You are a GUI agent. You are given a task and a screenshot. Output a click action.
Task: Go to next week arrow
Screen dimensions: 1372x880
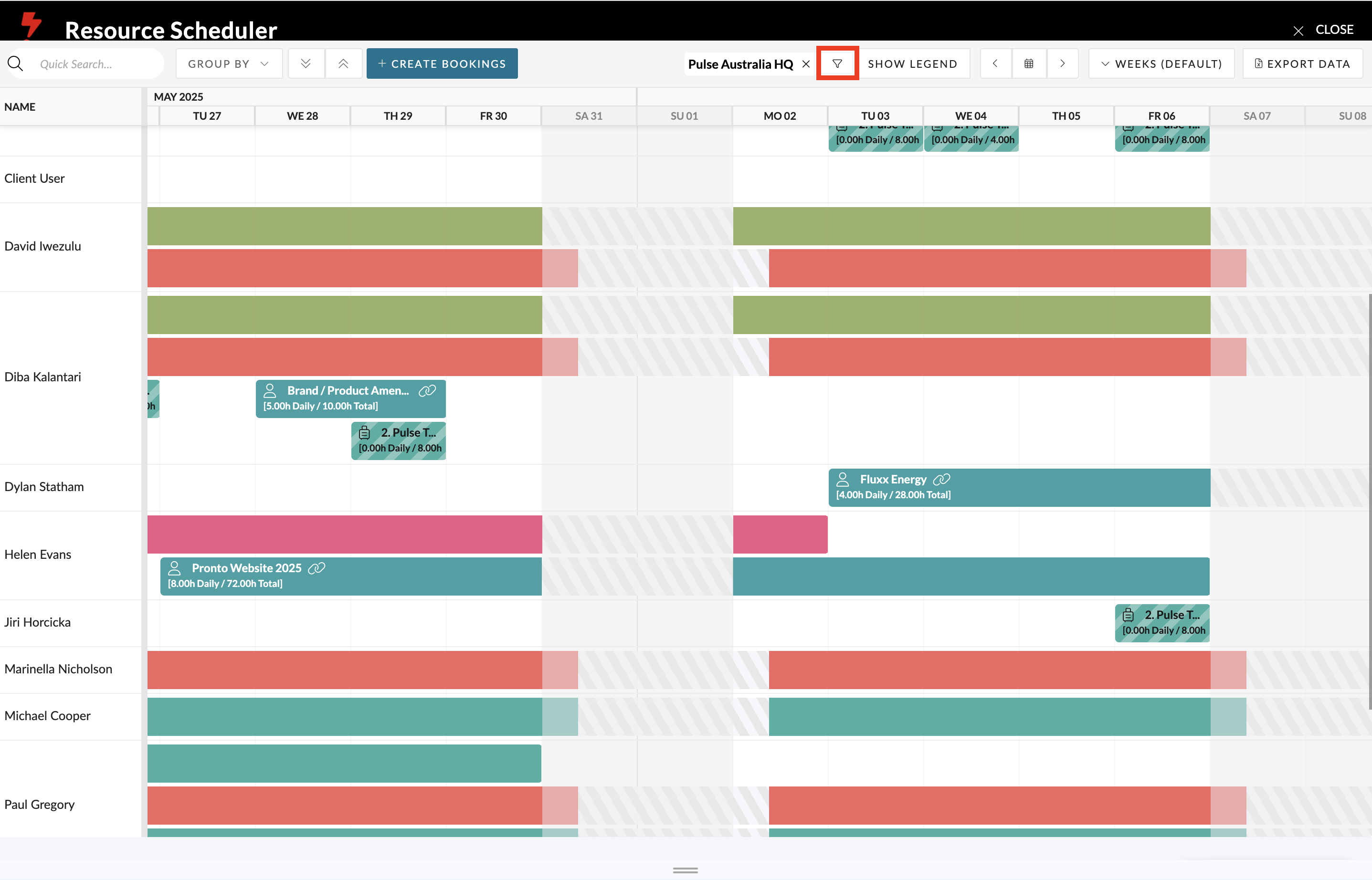[1062, 63]
